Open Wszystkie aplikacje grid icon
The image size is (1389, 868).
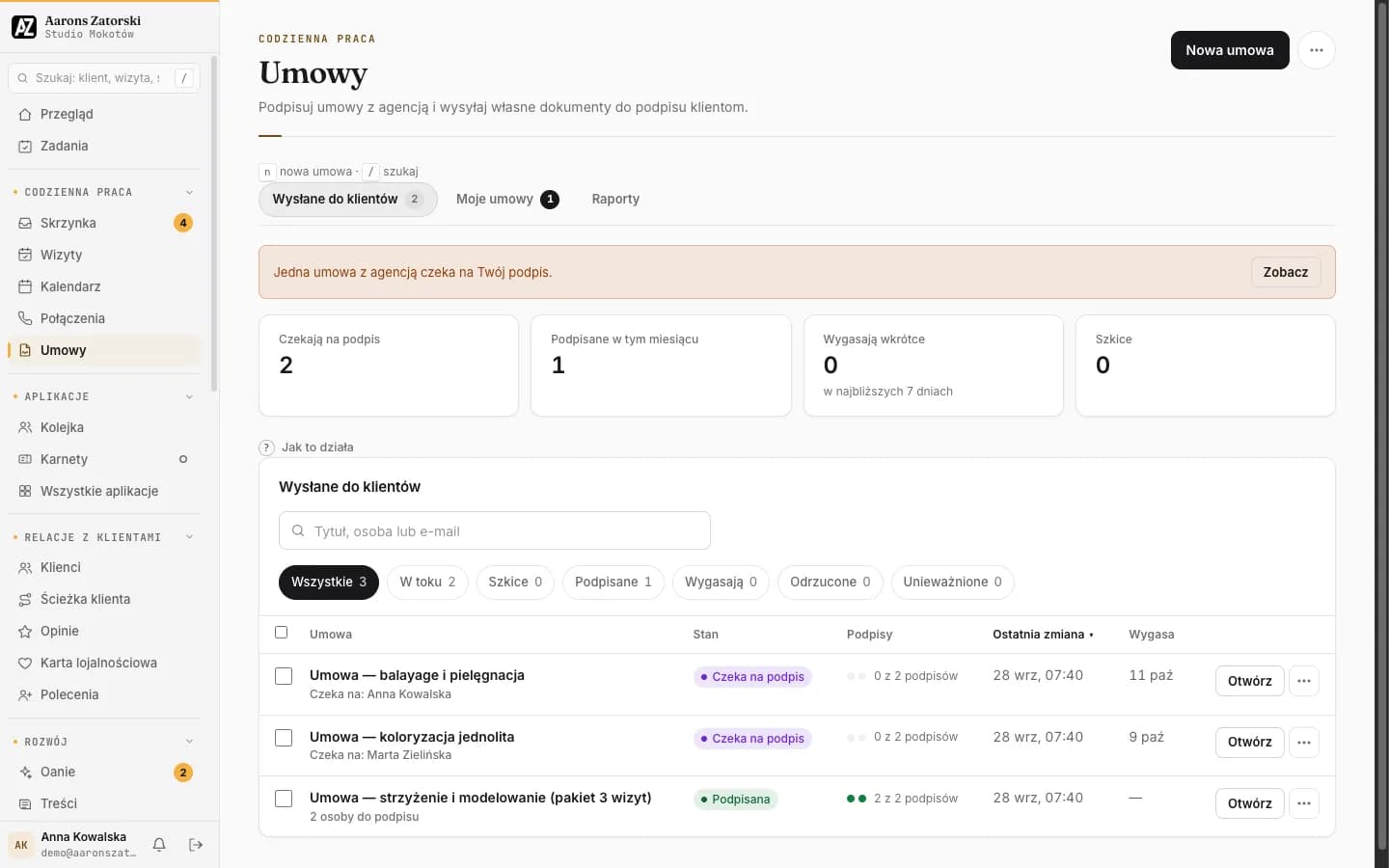click(x=25, y=491)
